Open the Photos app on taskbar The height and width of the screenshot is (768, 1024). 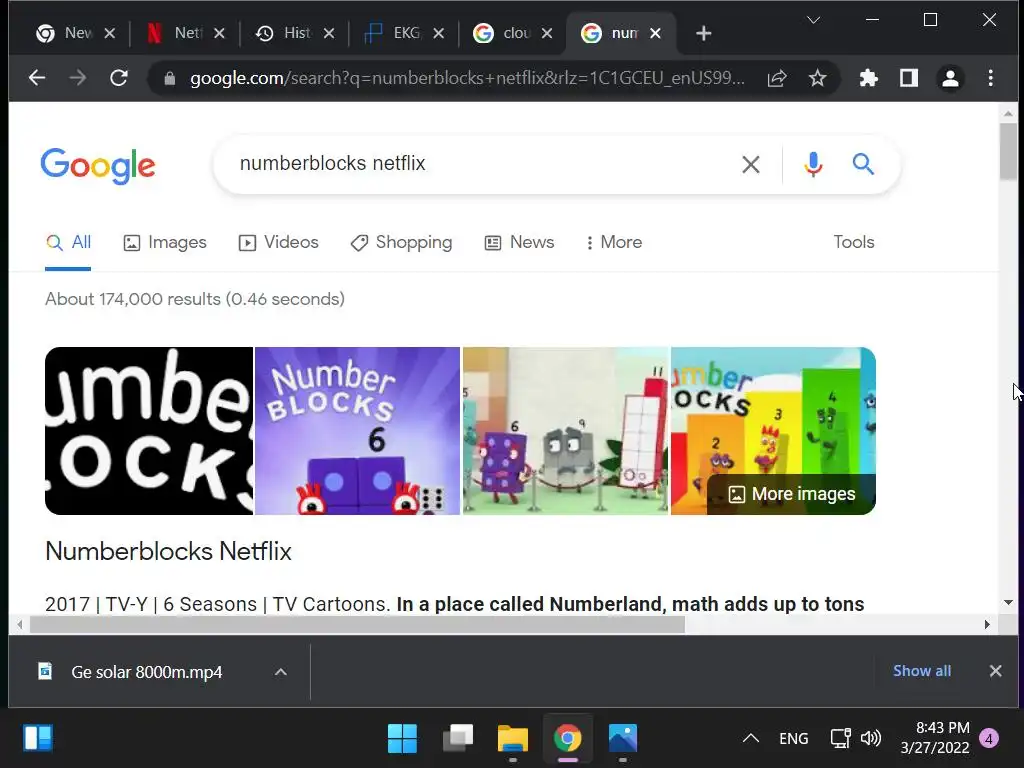pos(622,739)
